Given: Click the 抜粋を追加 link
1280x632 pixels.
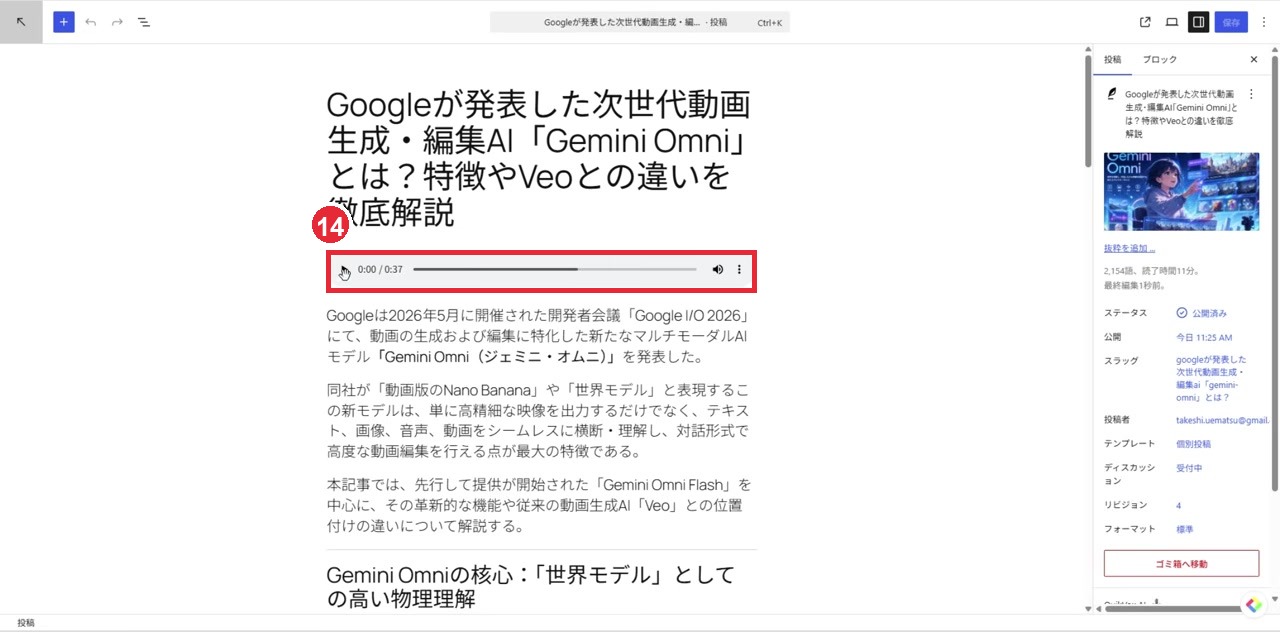Looking at the screenshot, I should 1129,248.
